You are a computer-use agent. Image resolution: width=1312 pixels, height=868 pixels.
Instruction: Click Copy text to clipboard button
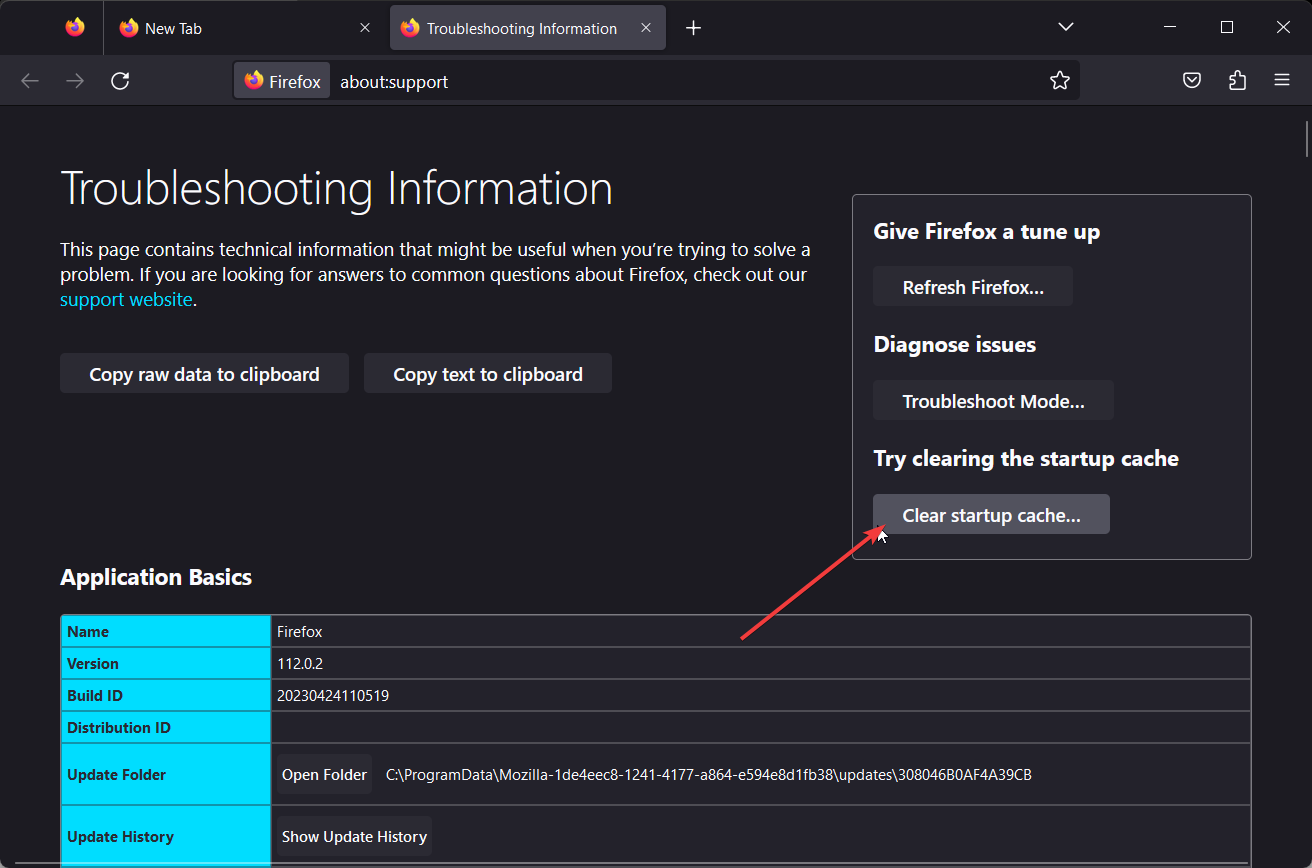pyautogui.click(x=487, y=374)
